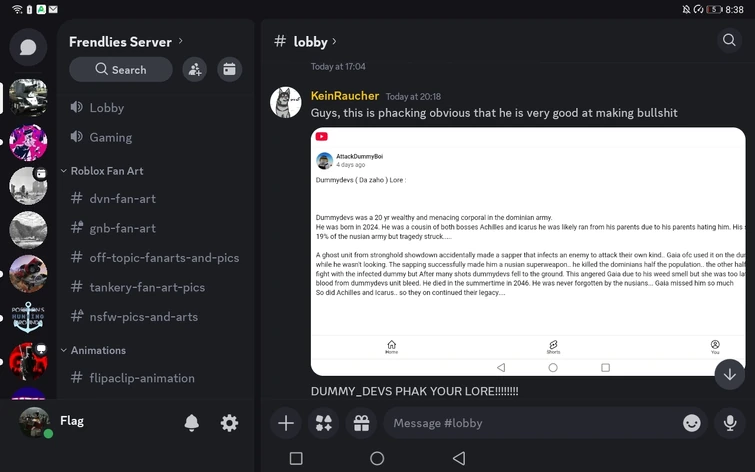Screen dimensions: 755x472
Task: Open user settings gear icon
Action: pyautogui.click(x=229, y=423)
